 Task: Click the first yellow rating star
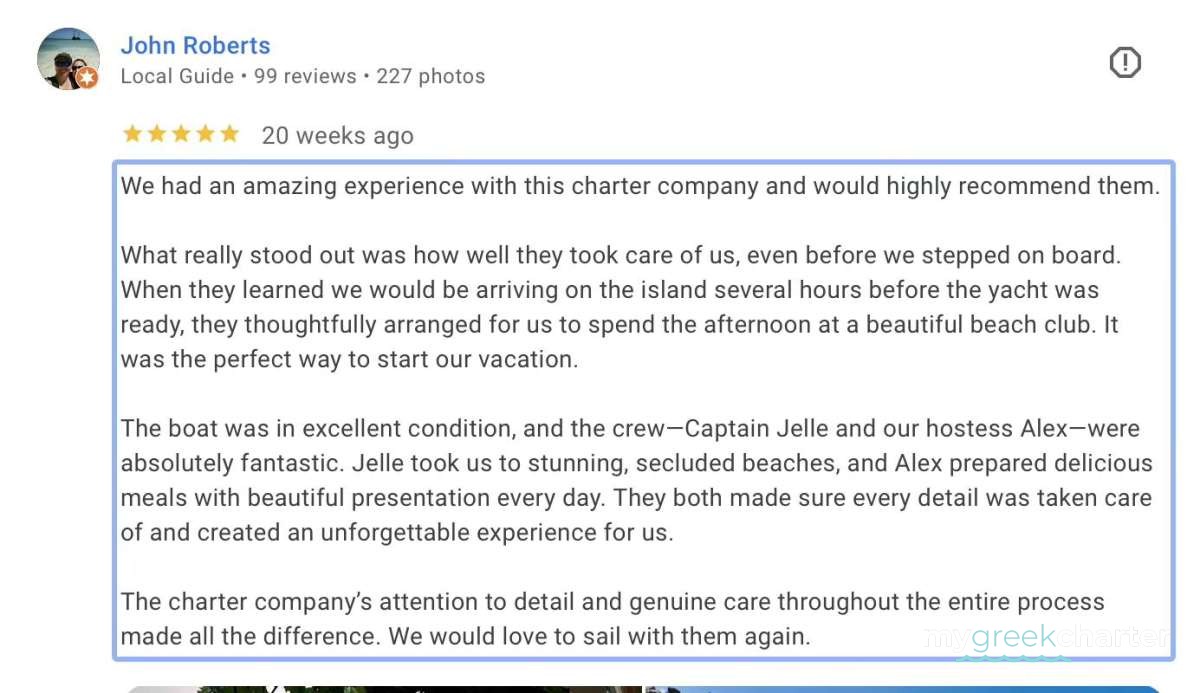point(132,134)
